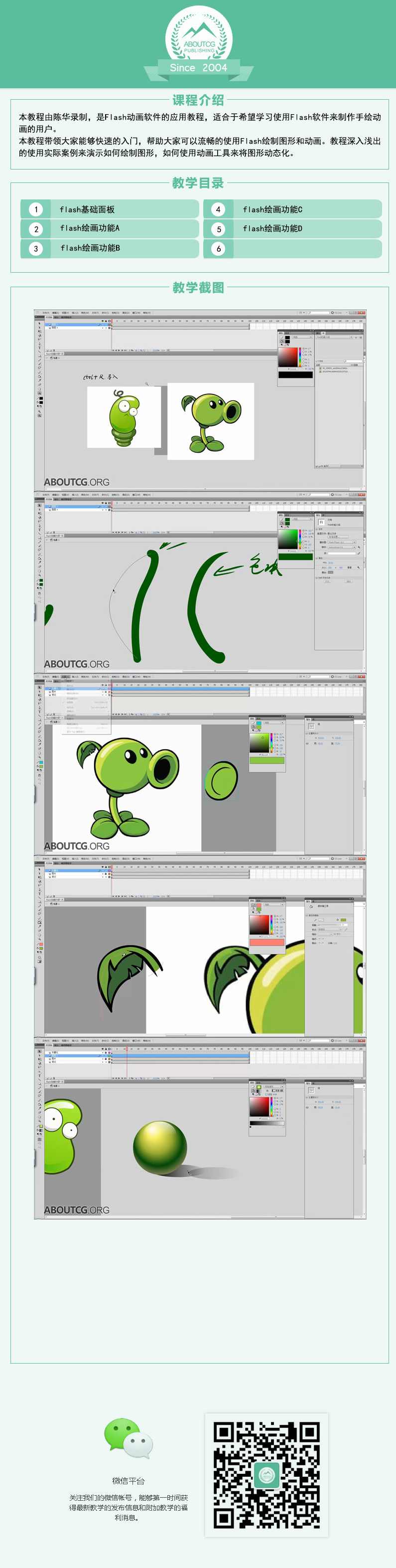The width and height of the screenshot is (396, 1568).
Task: Open the screenshot of the peashooter beside a green circle
Action: click(200, 764)
